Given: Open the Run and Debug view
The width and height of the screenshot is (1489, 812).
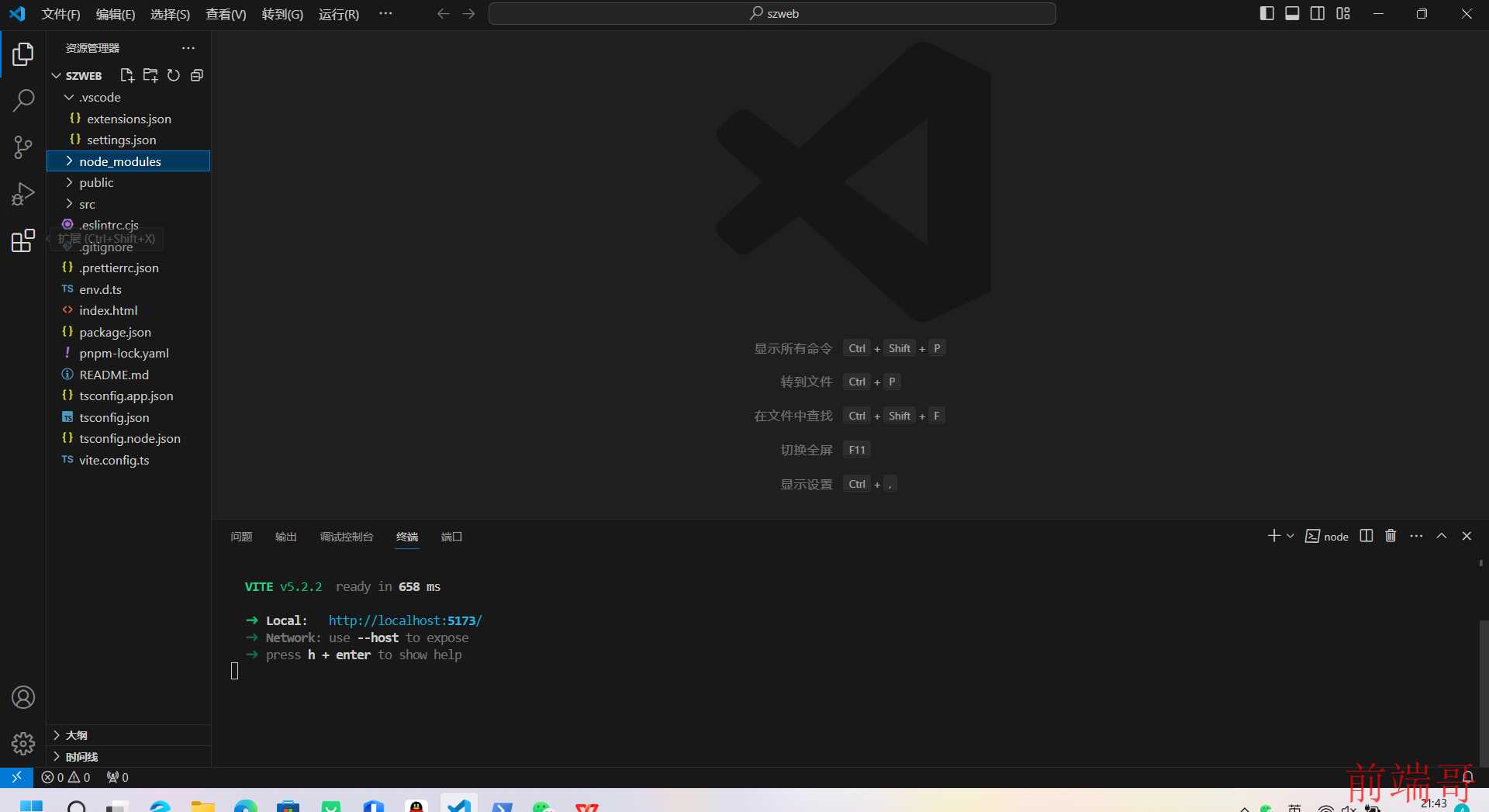Looking at the screenshot, I should tap(23, 193).
